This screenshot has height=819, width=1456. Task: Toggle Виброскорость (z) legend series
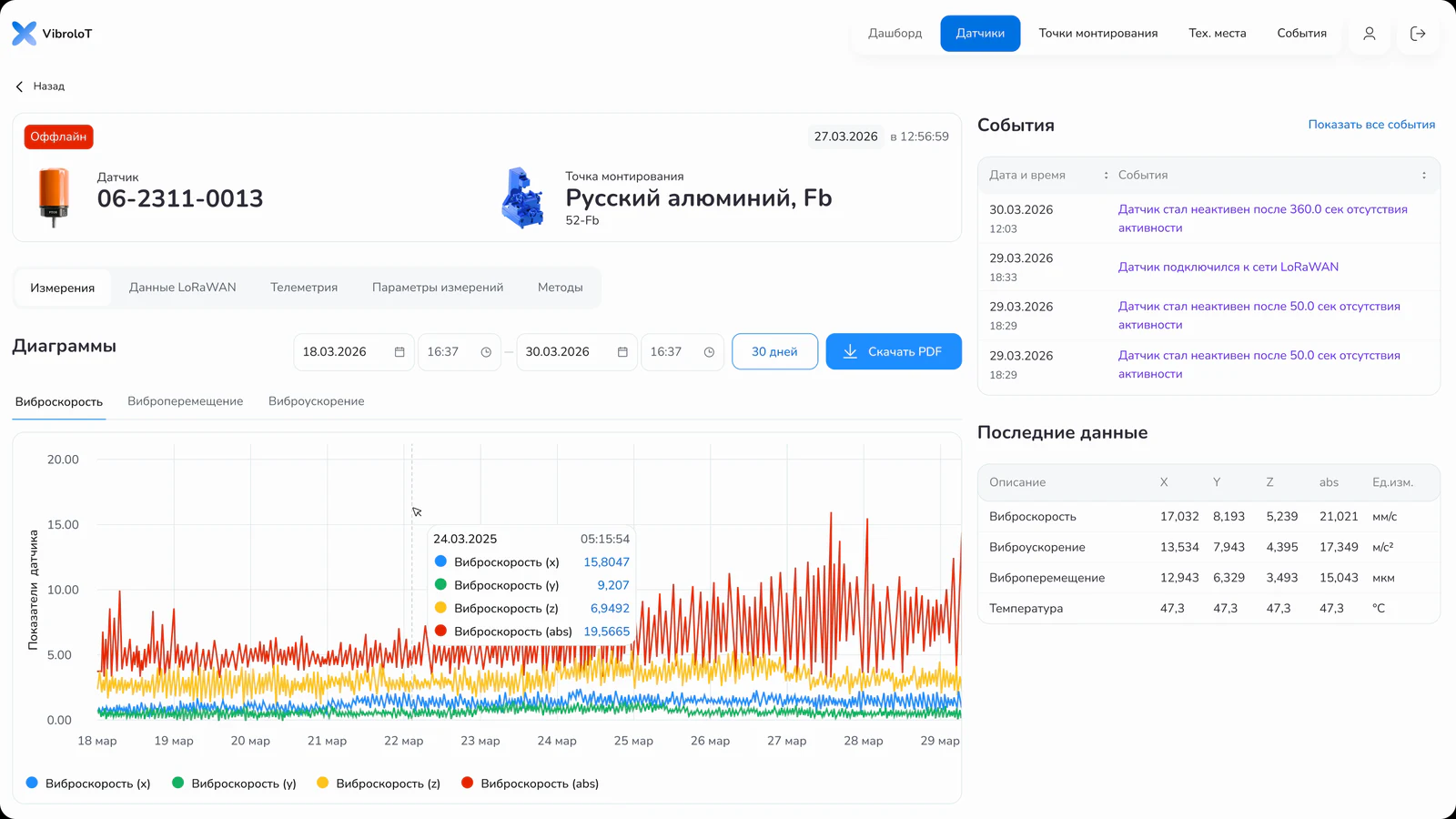[x=379, y=783]
